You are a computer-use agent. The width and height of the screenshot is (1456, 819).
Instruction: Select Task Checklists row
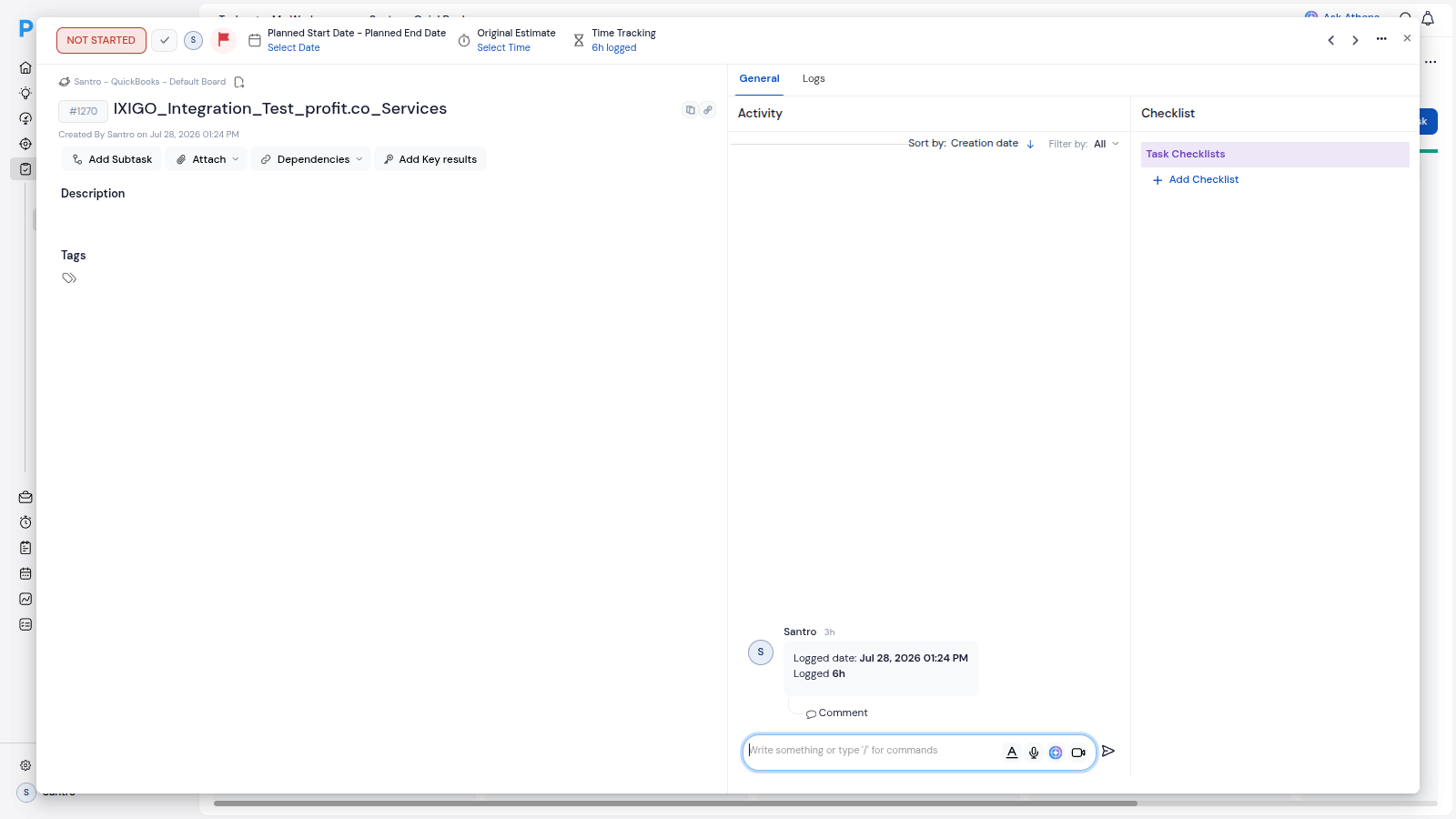tap(1275, 155)
